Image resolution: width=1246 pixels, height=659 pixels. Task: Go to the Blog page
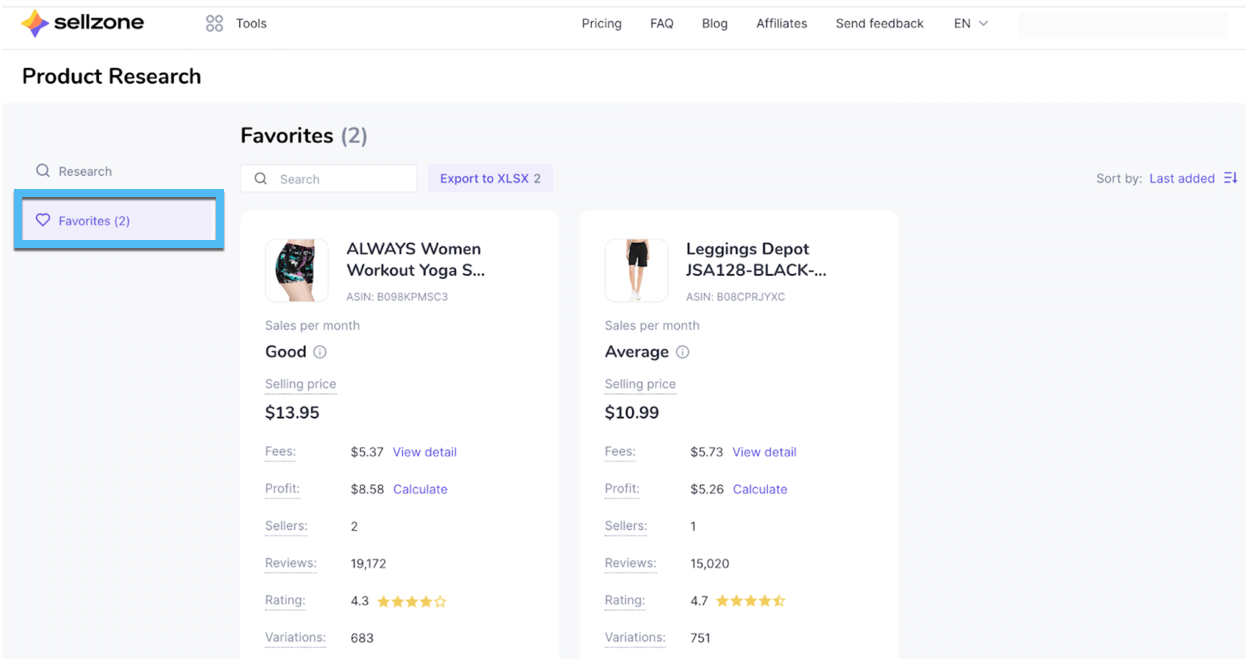(714, 23)
